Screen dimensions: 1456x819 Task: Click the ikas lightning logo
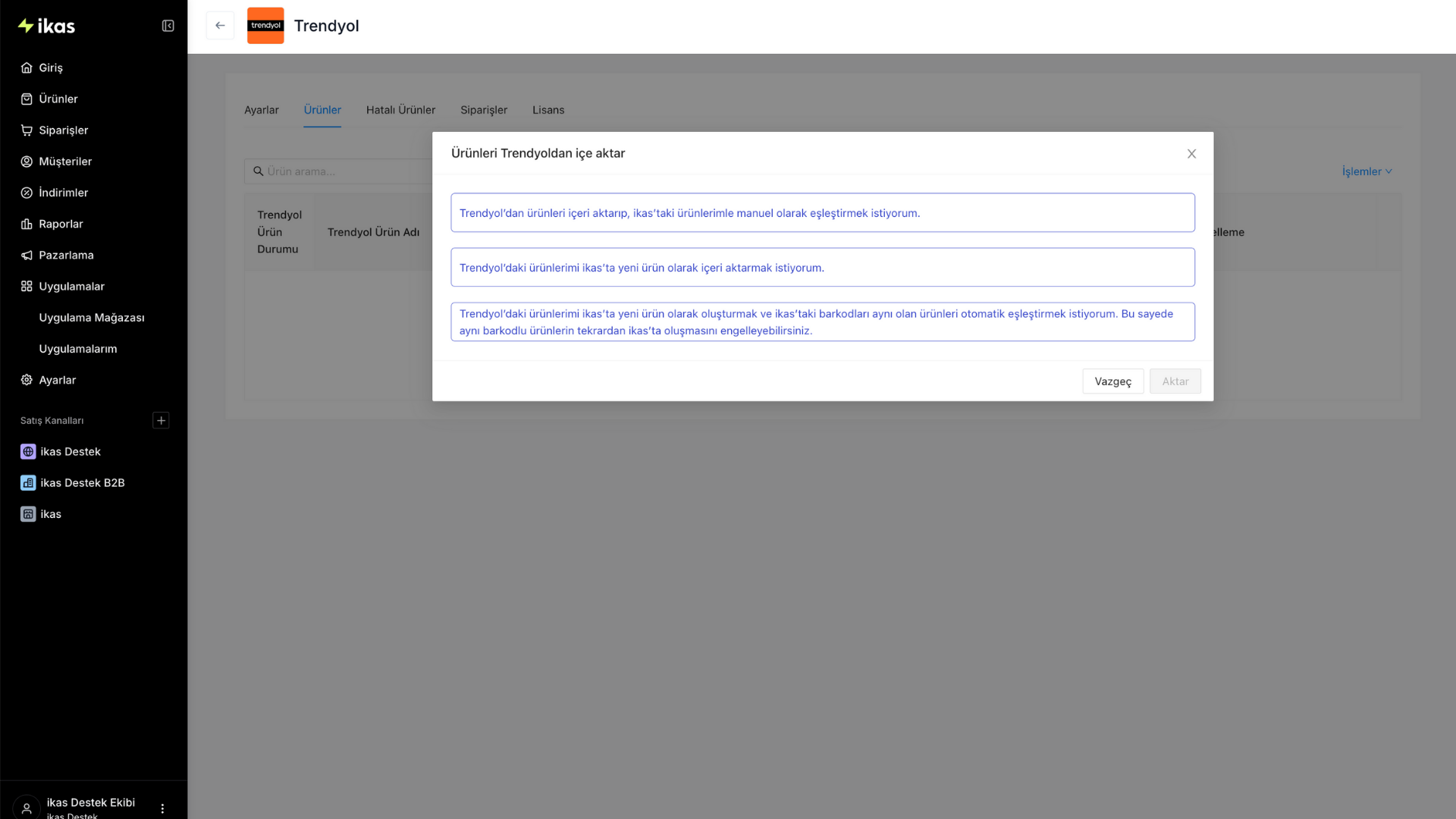[x=46, y=26]
